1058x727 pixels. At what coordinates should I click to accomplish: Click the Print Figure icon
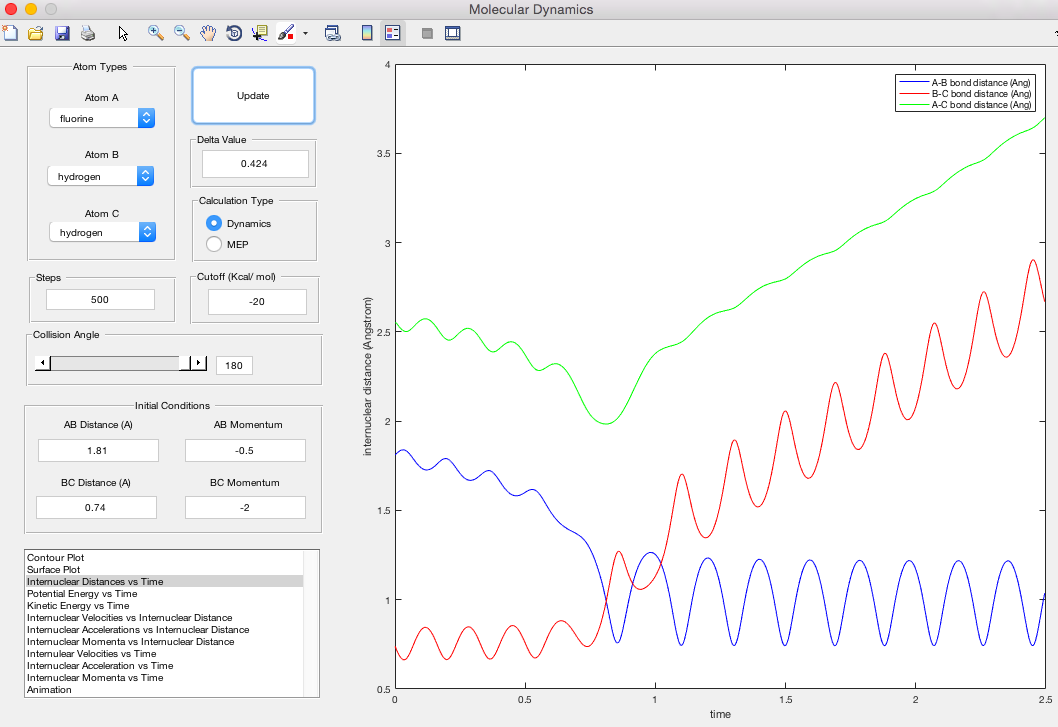[88, 33]
